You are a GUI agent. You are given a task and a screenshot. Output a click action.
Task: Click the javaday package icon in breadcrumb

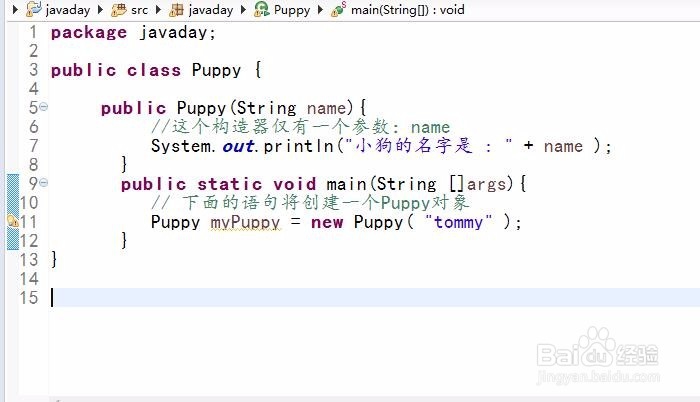(x=177, y=10)
